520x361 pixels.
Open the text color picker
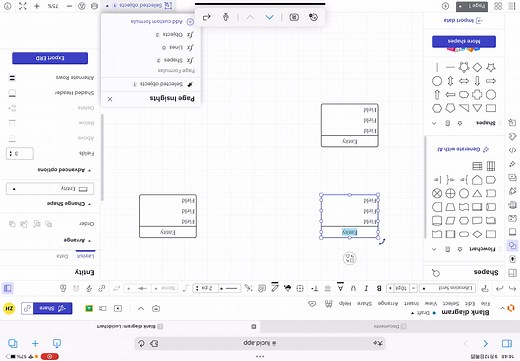[x=340, y=288]
